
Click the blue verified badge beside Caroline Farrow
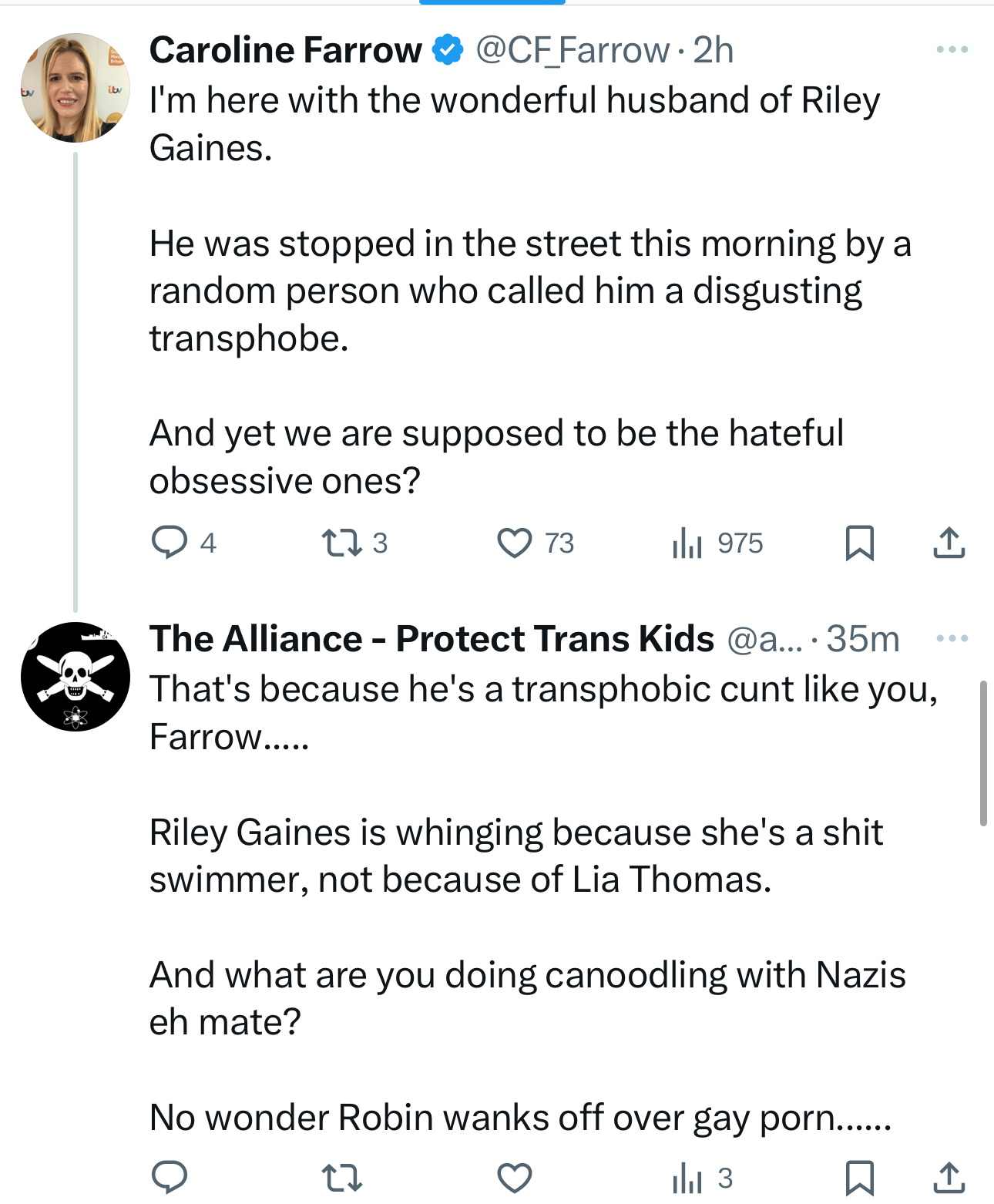pyautogui.click(x=448, y=50)
